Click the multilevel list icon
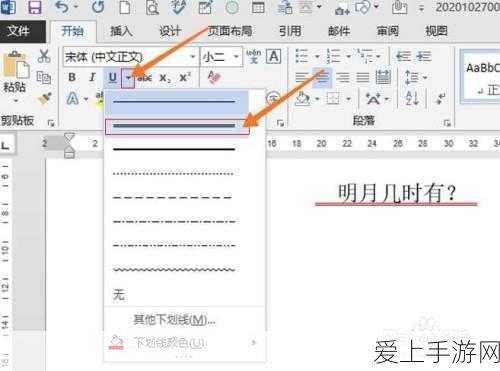This screenshot has width=500, height=371. (x=365, y=56)
